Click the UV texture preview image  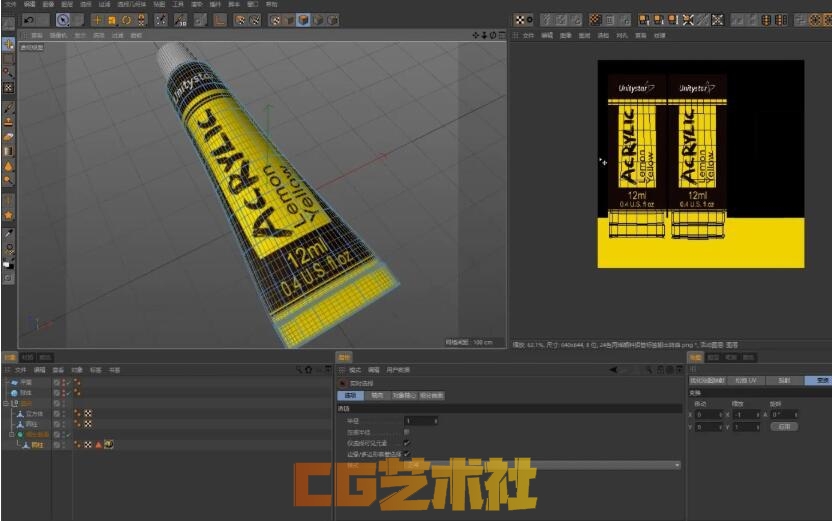click(701, 164)
